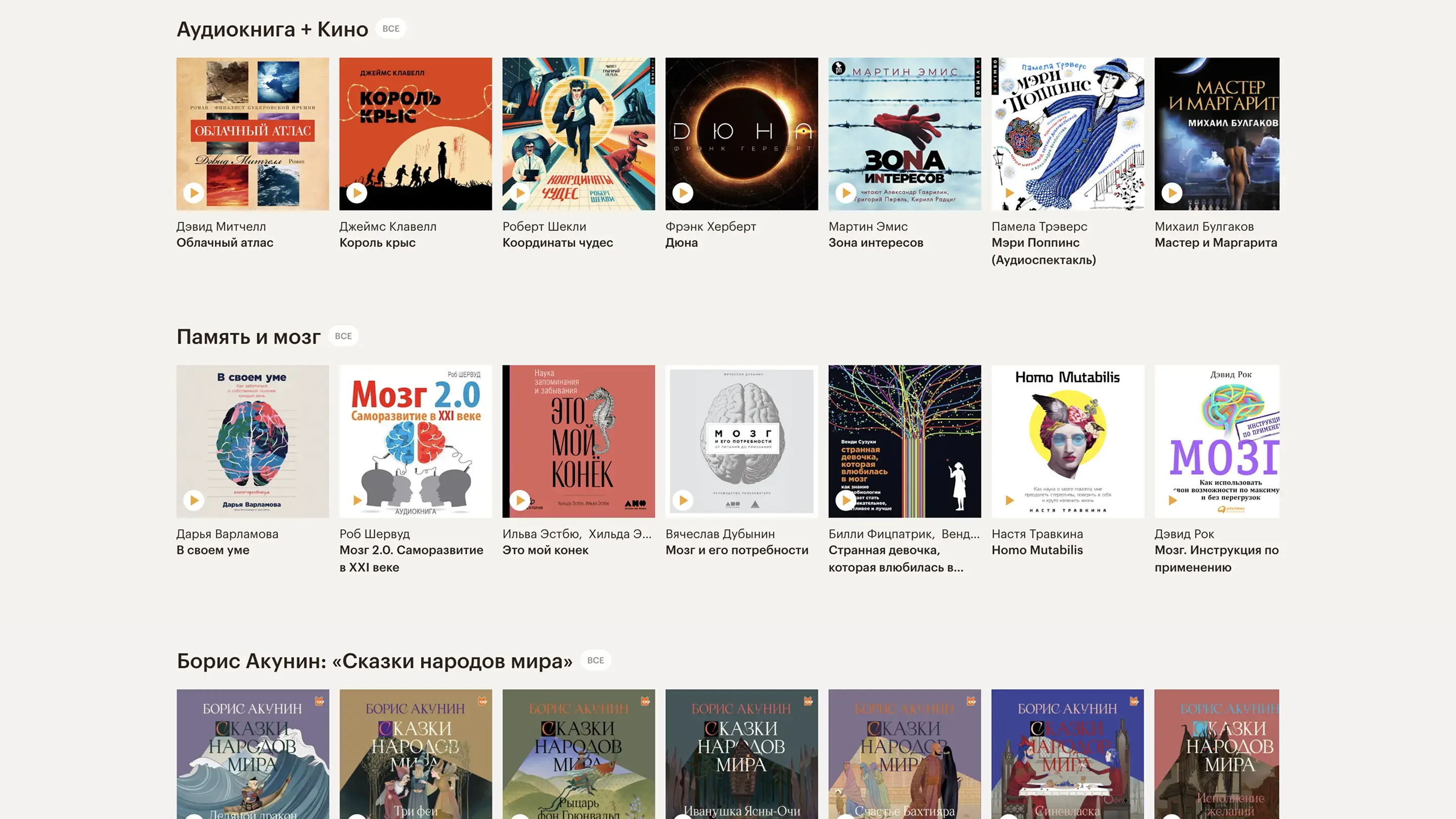Open author link Фрэнк Херберт
Image resolution: width=1456 pixels, height=819 pixels.
710,226
